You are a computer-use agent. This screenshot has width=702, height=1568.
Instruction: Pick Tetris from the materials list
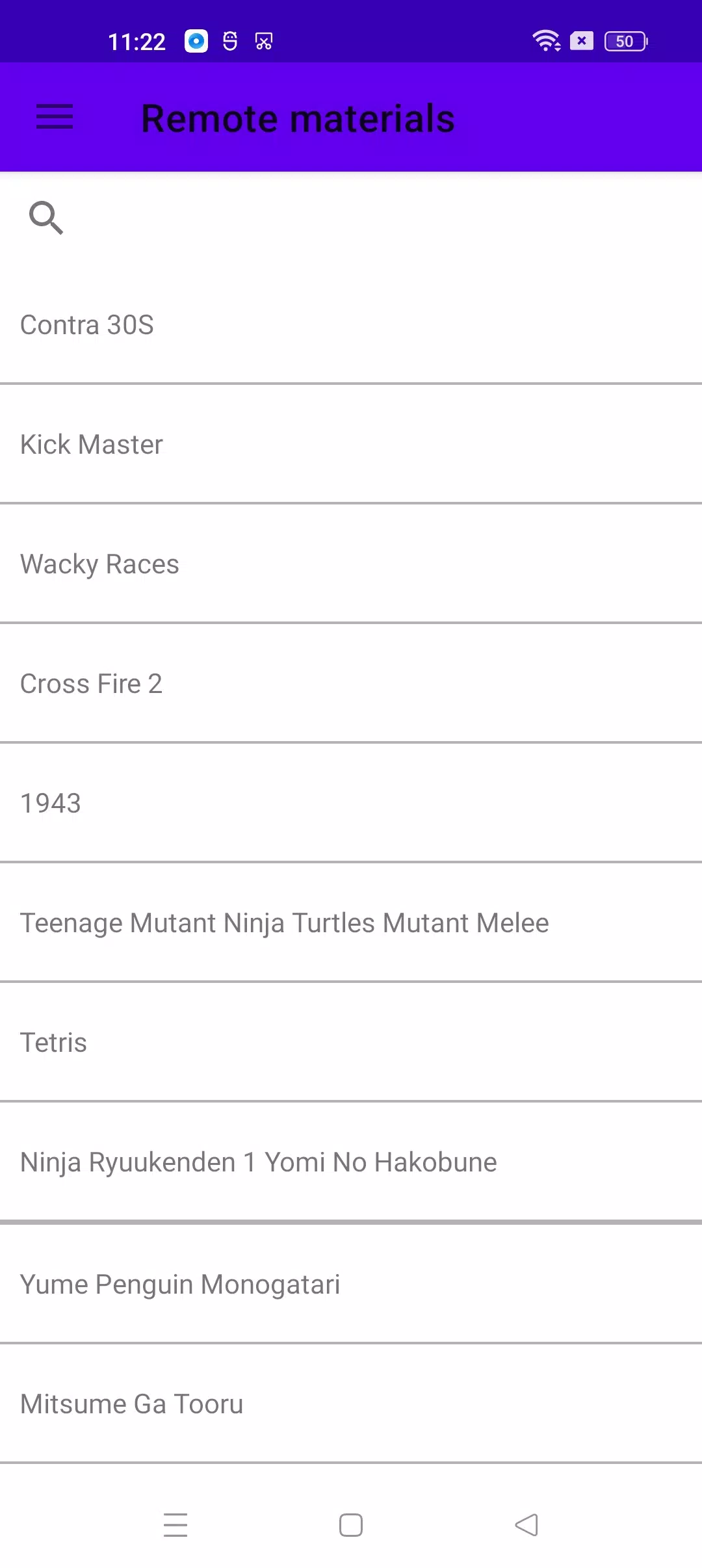point(53,1043)
